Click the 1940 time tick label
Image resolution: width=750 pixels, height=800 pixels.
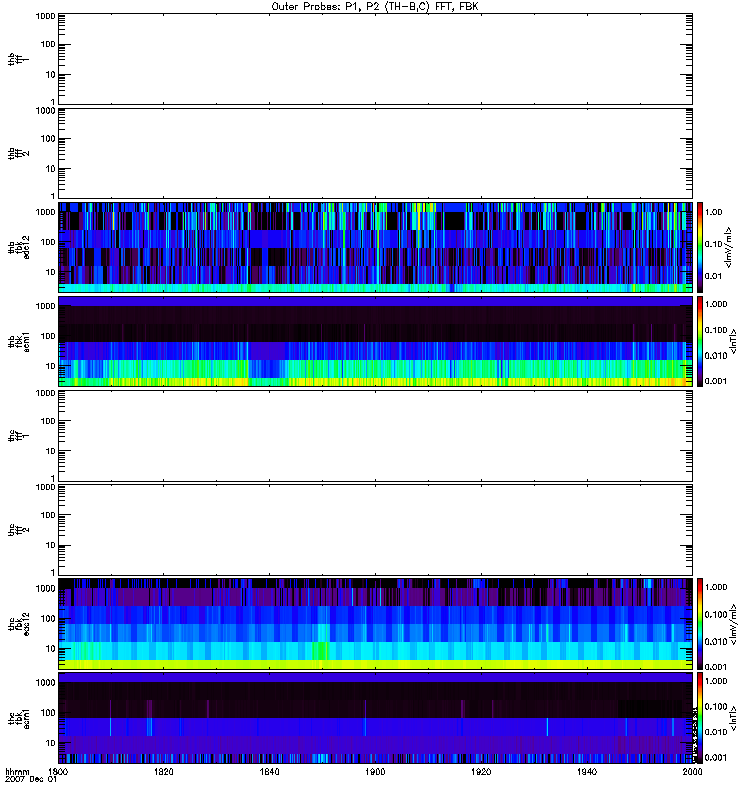(587, 772)
